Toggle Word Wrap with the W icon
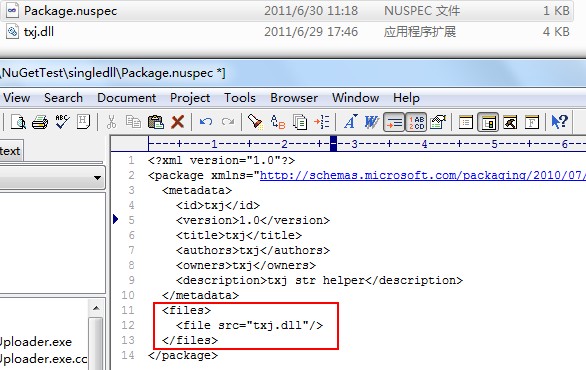Viewport: 586px width, 370px height. [x=371, y=122]
